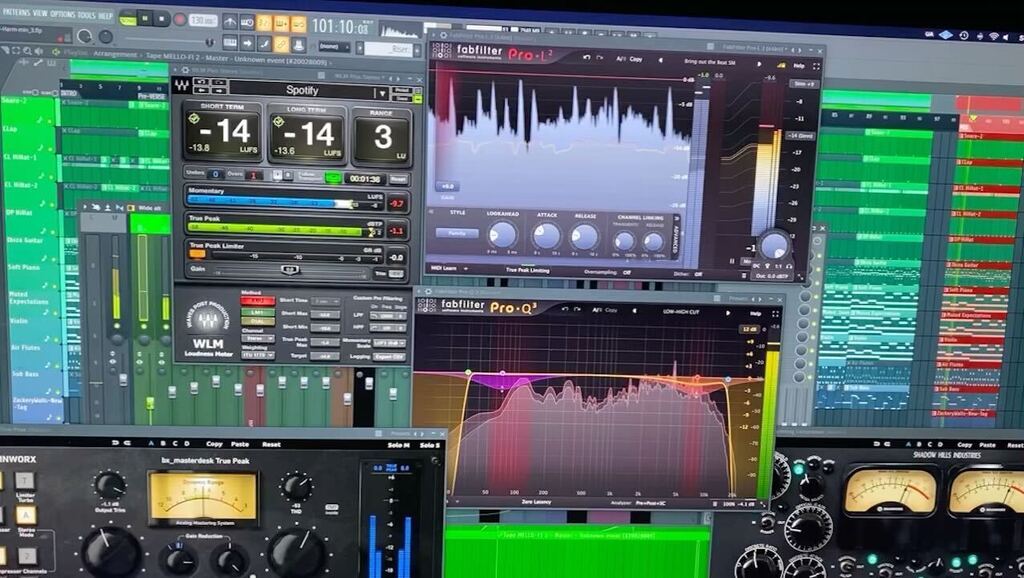This screenshot has width=1024, height=578.
Task: Enable the typing keyboard to piano icon
Action: [x=230, y=42]
